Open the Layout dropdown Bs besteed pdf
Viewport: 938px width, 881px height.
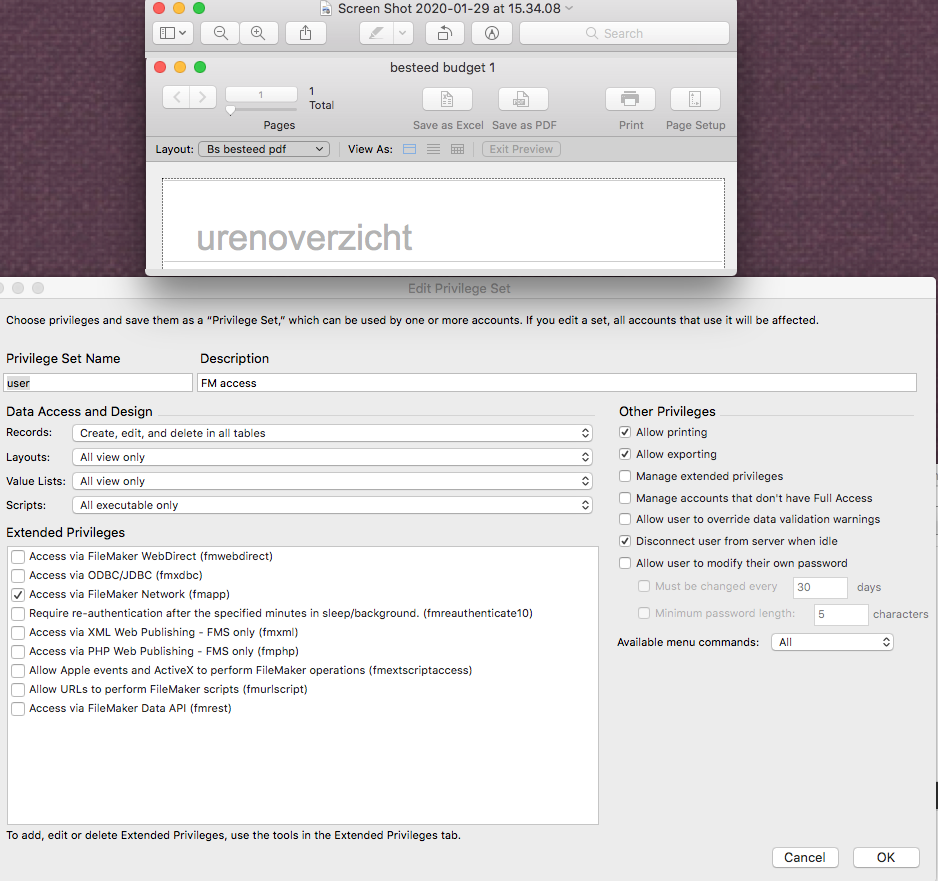point(264,149)
